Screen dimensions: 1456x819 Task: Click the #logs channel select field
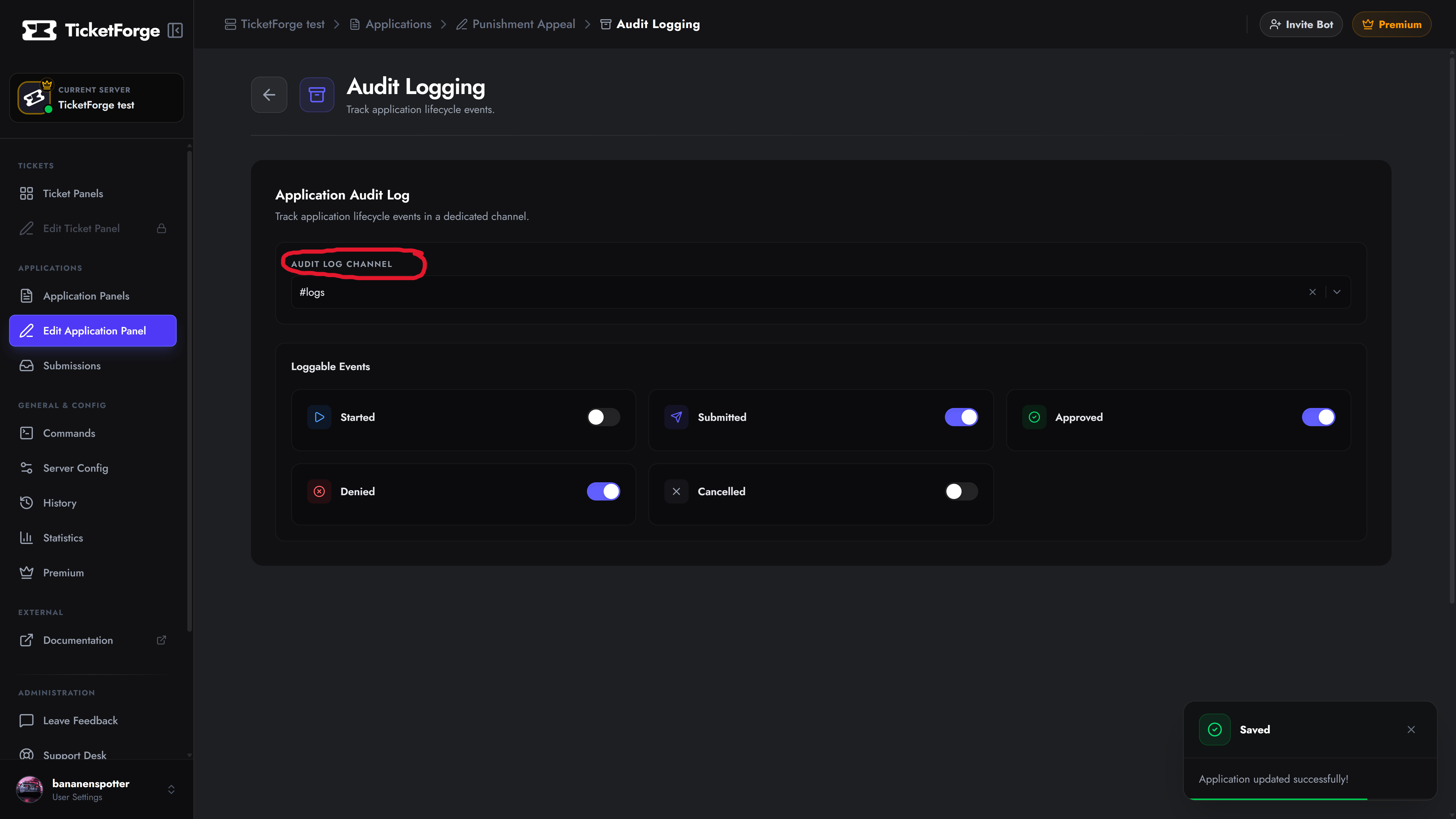pos(821,292)
